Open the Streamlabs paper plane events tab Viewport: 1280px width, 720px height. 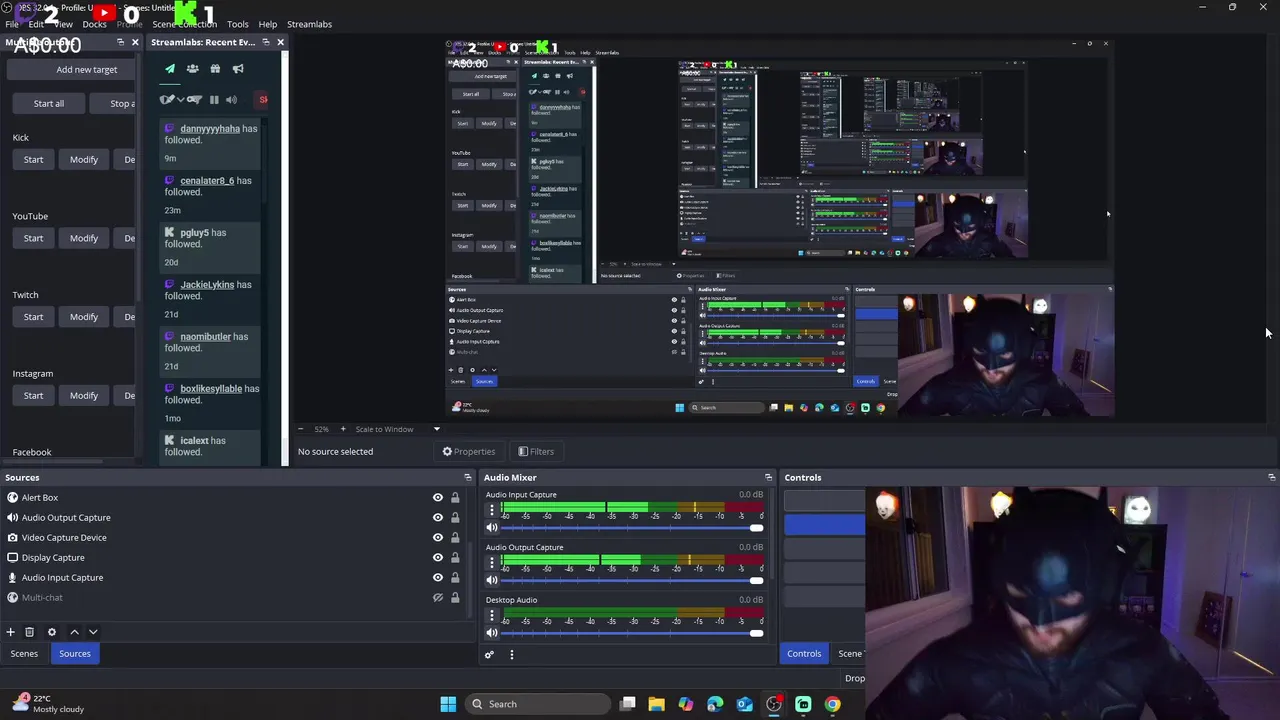tap(170, 69)
